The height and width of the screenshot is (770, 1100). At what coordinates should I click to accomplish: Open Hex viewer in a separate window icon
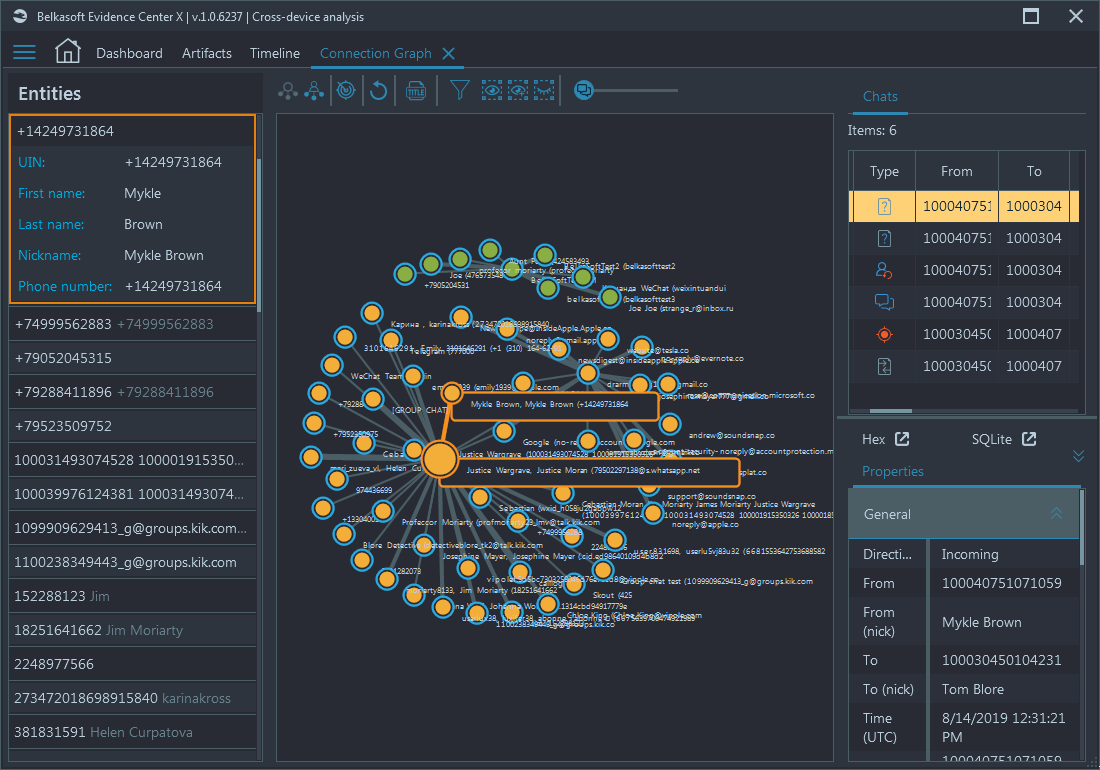[x=902, y=439]
